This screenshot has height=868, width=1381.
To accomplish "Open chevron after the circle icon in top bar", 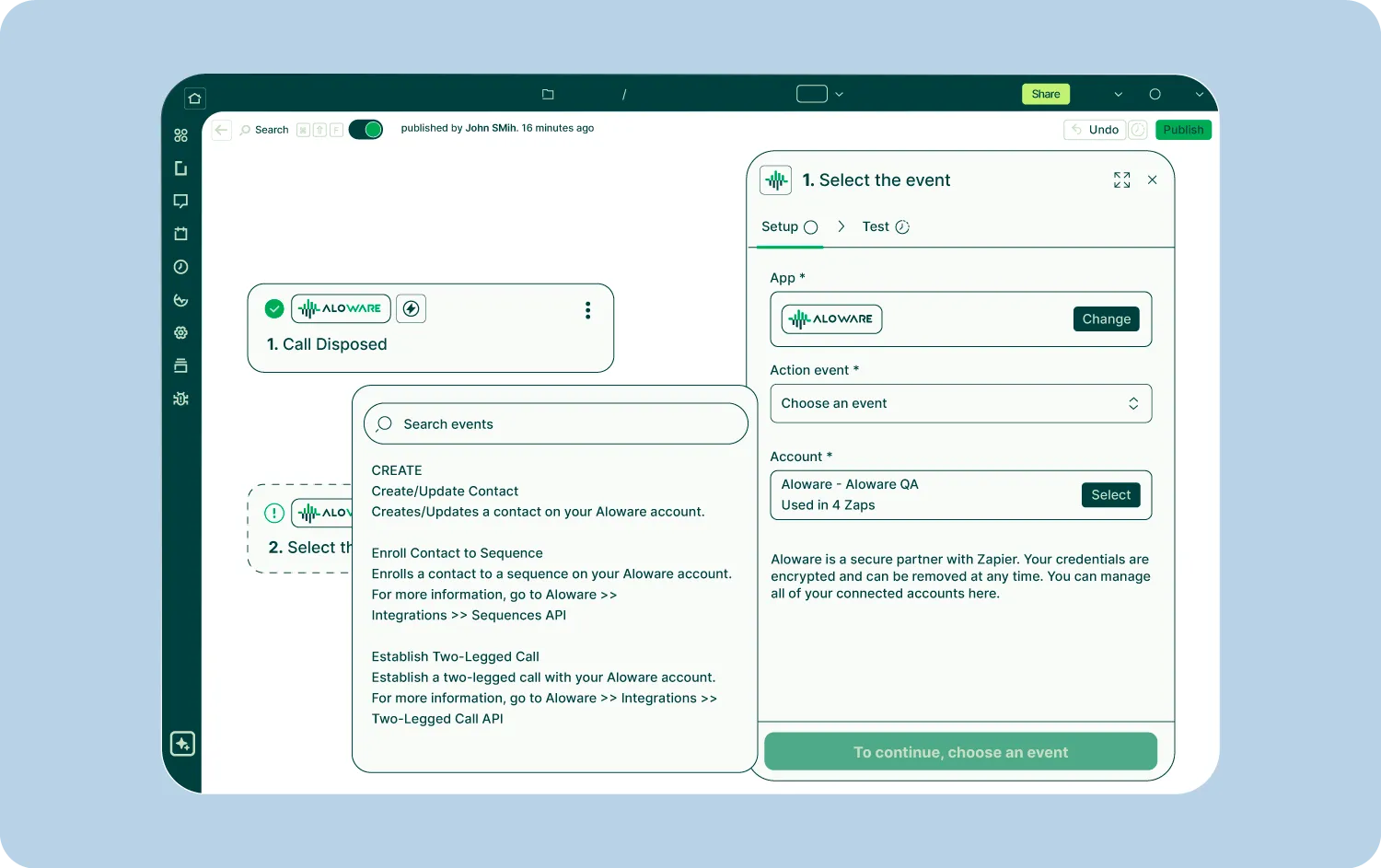I will [x=1200, y=94].
